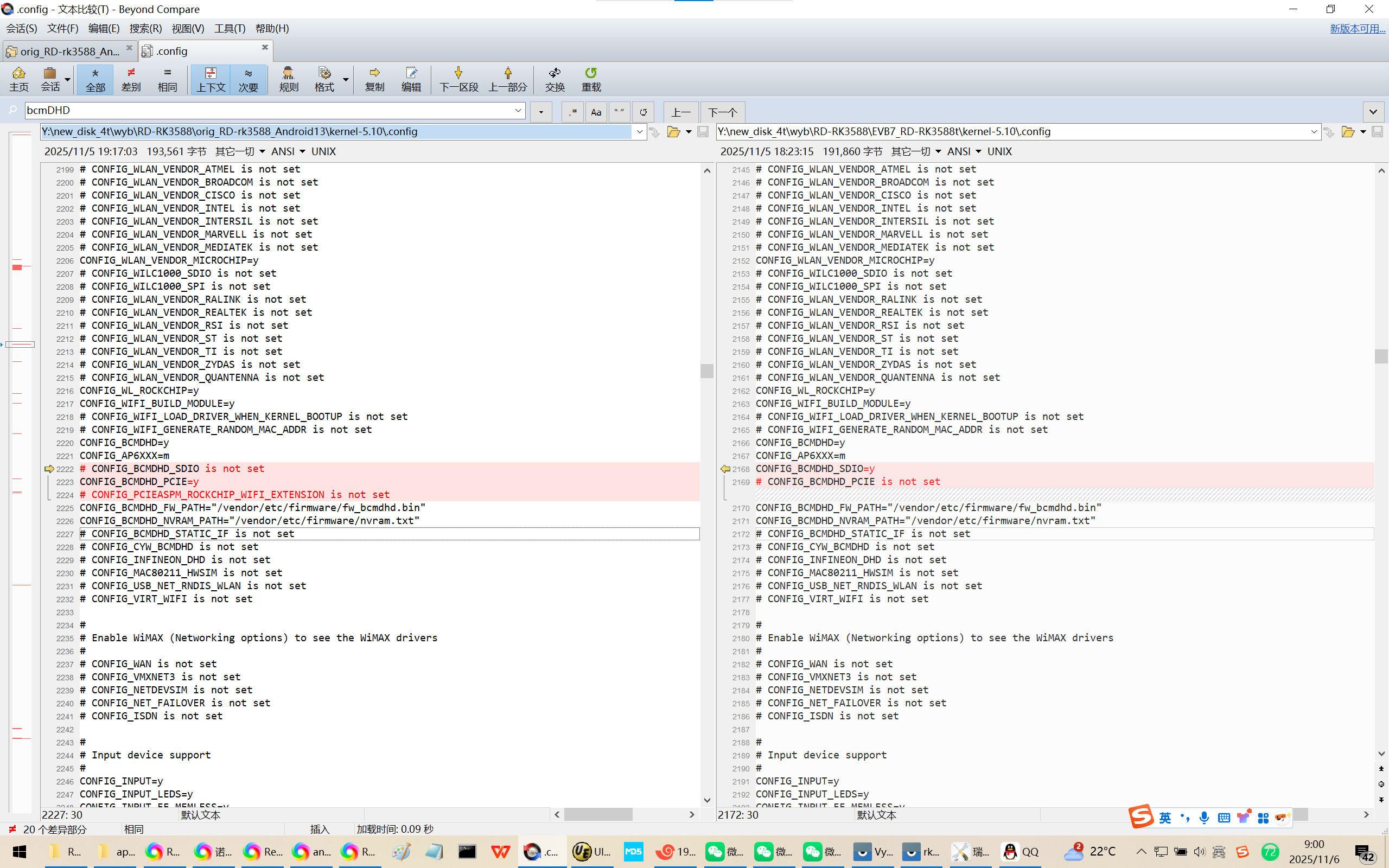The image size is (1389, 868).
Task: Click the 主页 (Home) toolbar icon
Action: [18, 79]
